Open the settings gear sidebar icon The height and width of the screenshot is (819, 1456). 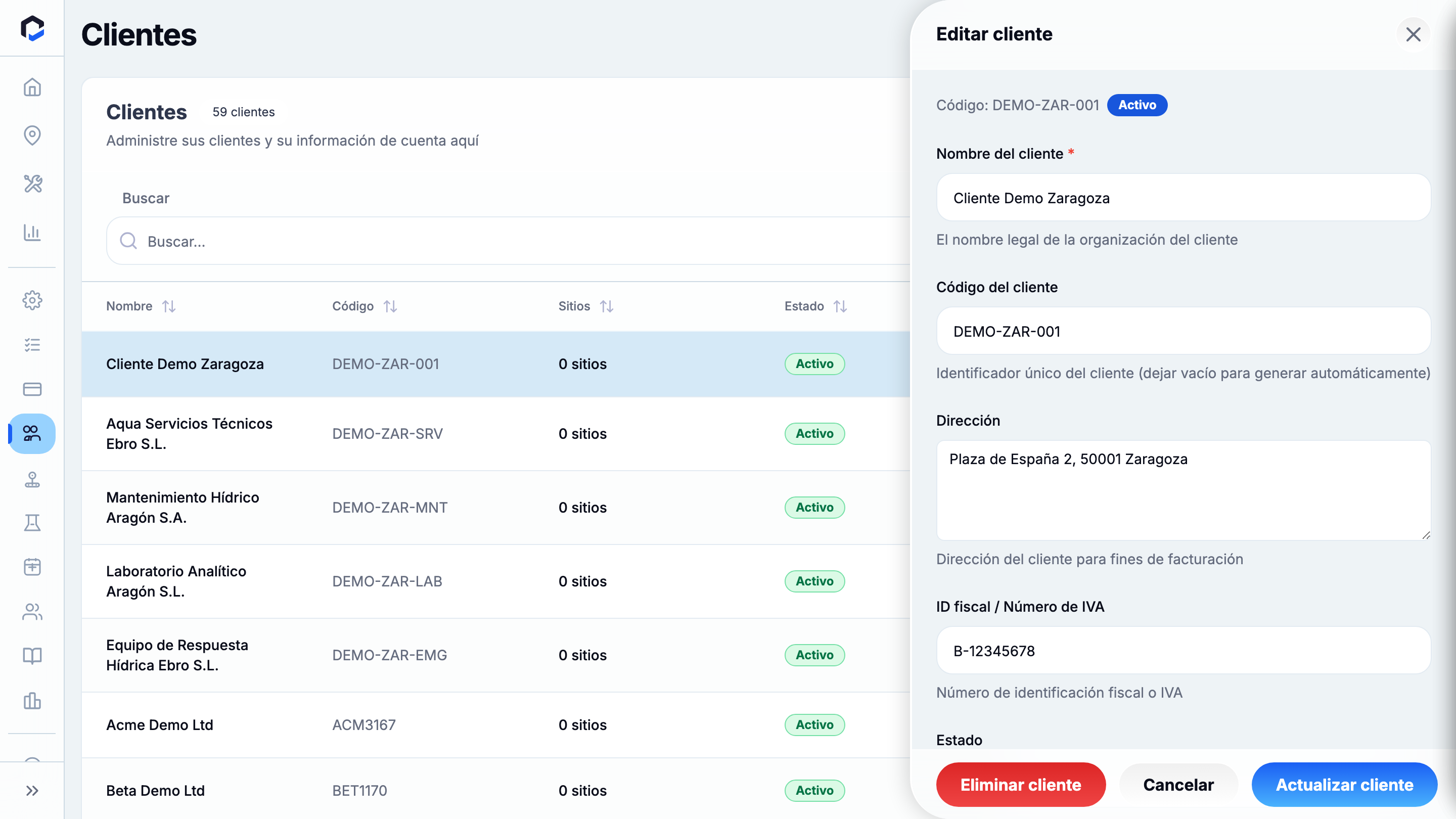[32, 300]
